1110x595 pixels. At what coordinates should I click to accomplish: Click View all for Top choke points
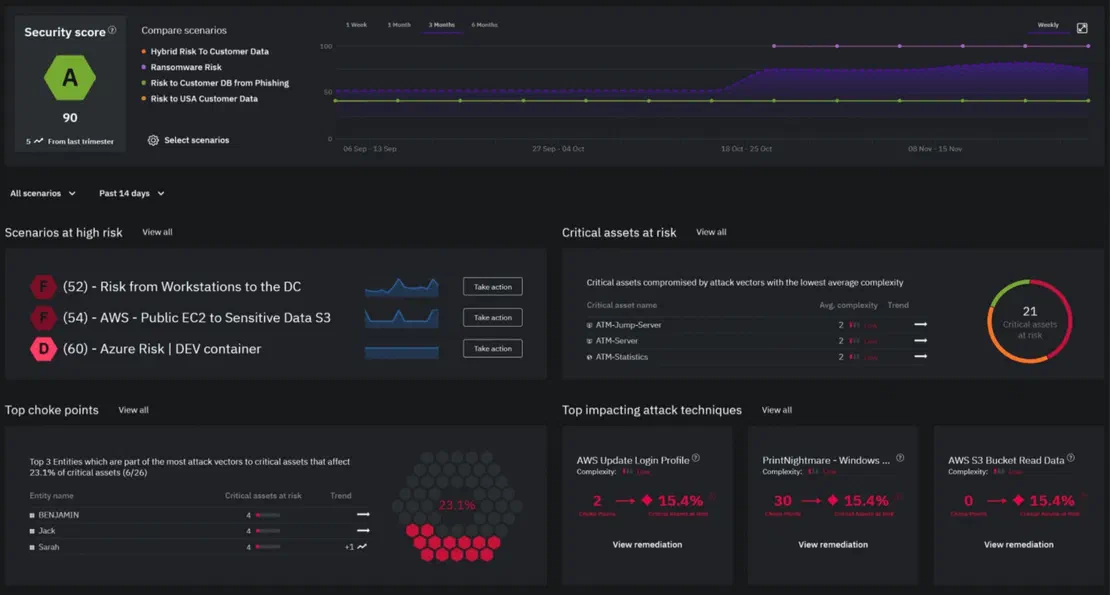pyautogui.click(x=133, y=410)
